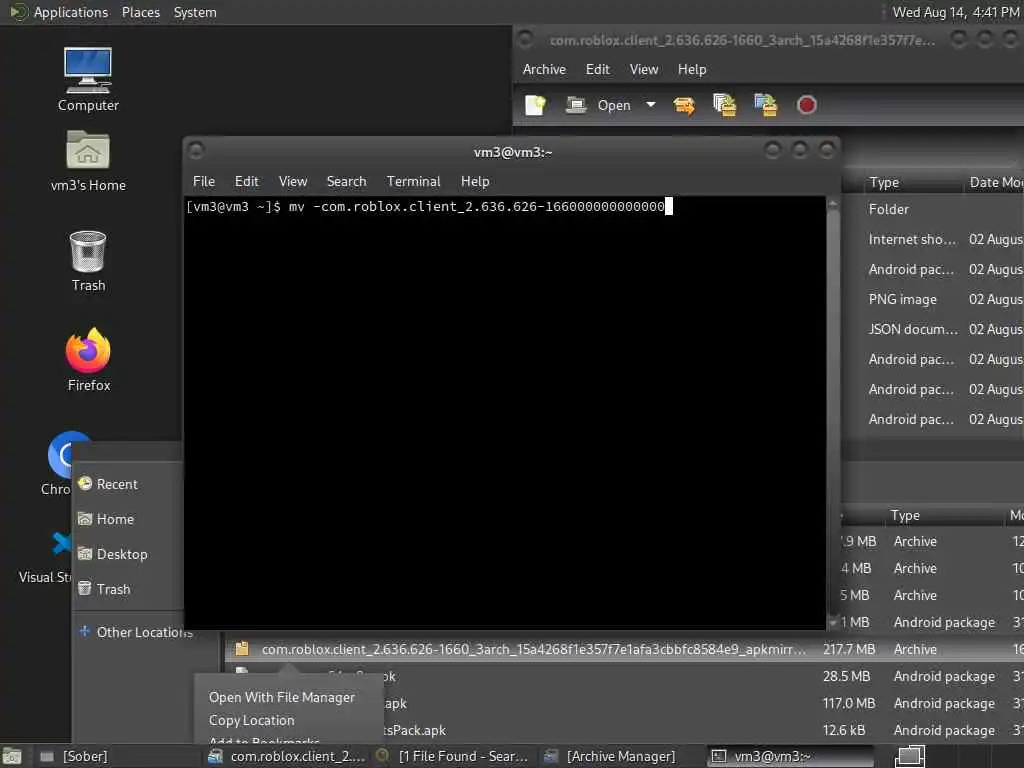Open the terminal File menu
The width and height of the screenshot is (1024, 768).
tap(203, 181)
